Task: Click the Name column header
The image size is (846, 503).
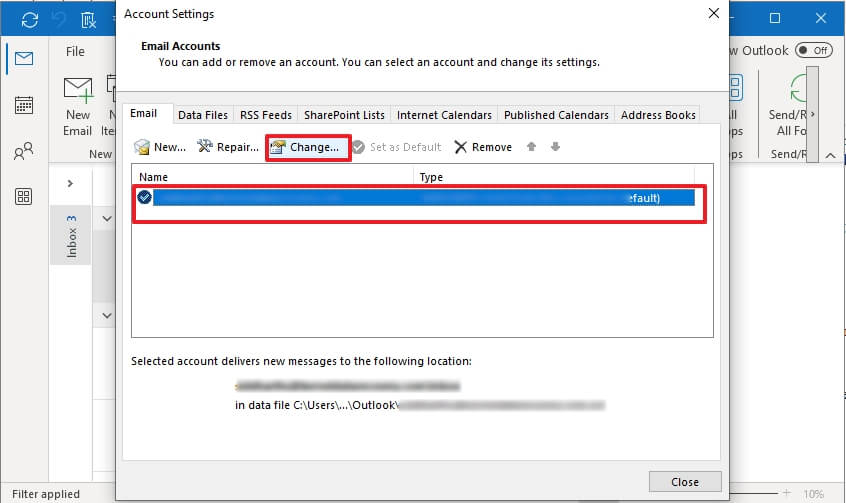Action: tap(272, 177)
